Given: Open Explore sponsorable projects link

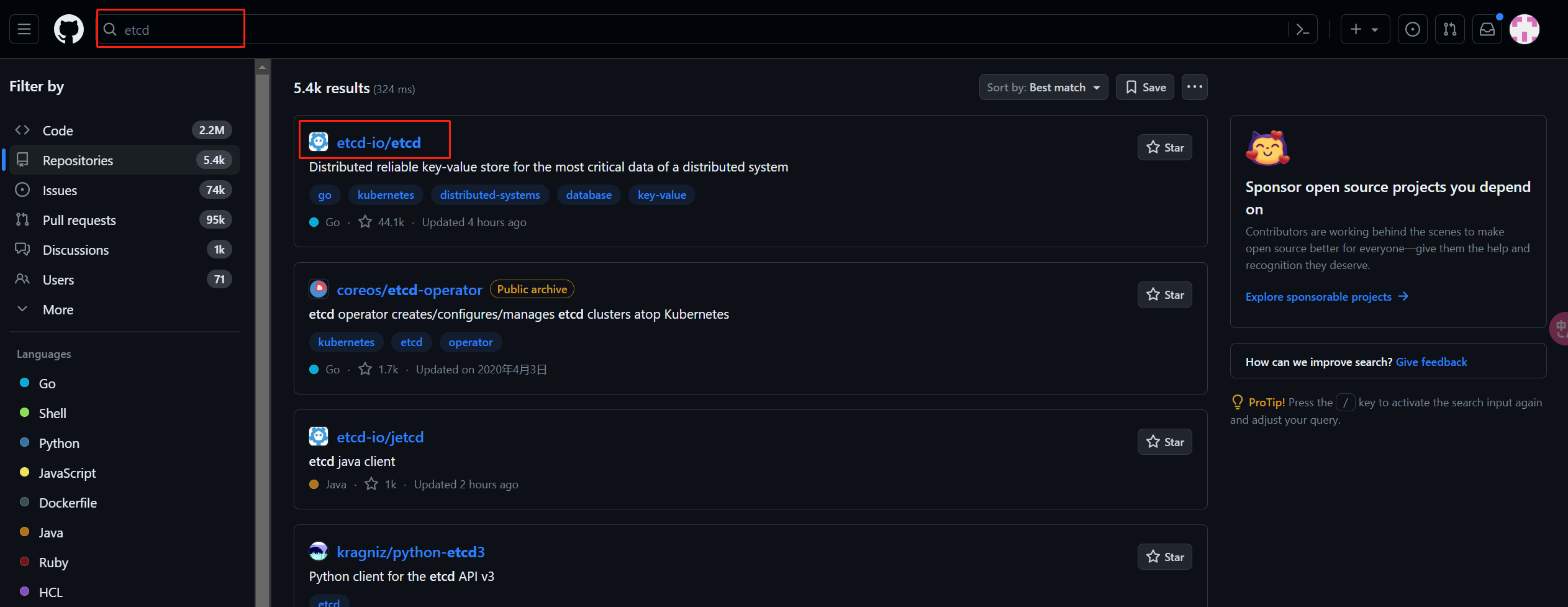Looking at the screenshot, I should tap(1326, 296).
